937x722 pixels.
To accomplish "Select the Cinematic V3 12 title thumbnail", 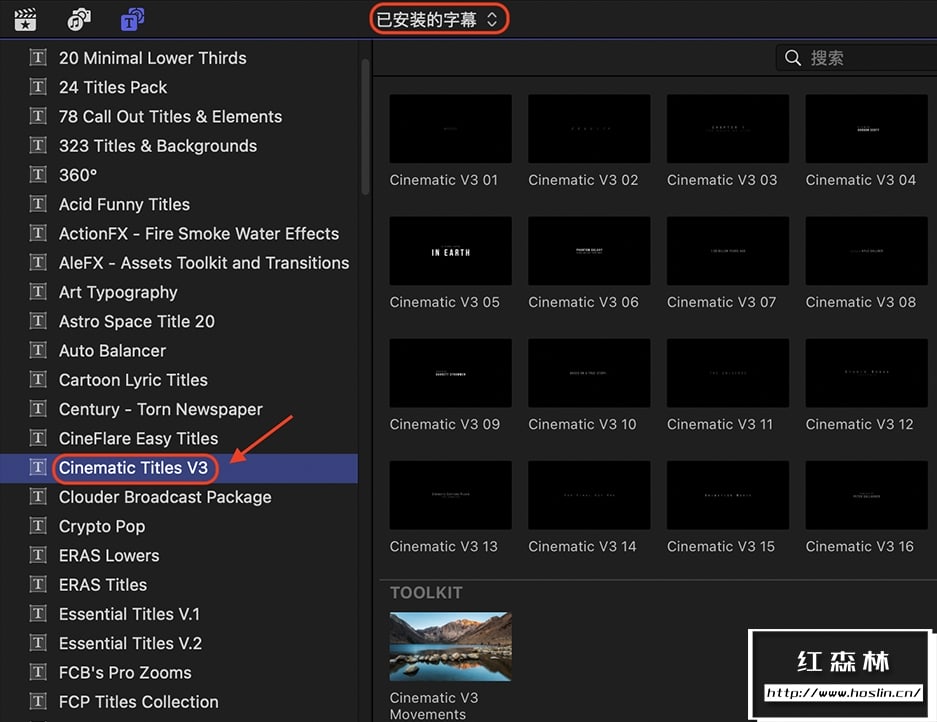I will point(866,373).
